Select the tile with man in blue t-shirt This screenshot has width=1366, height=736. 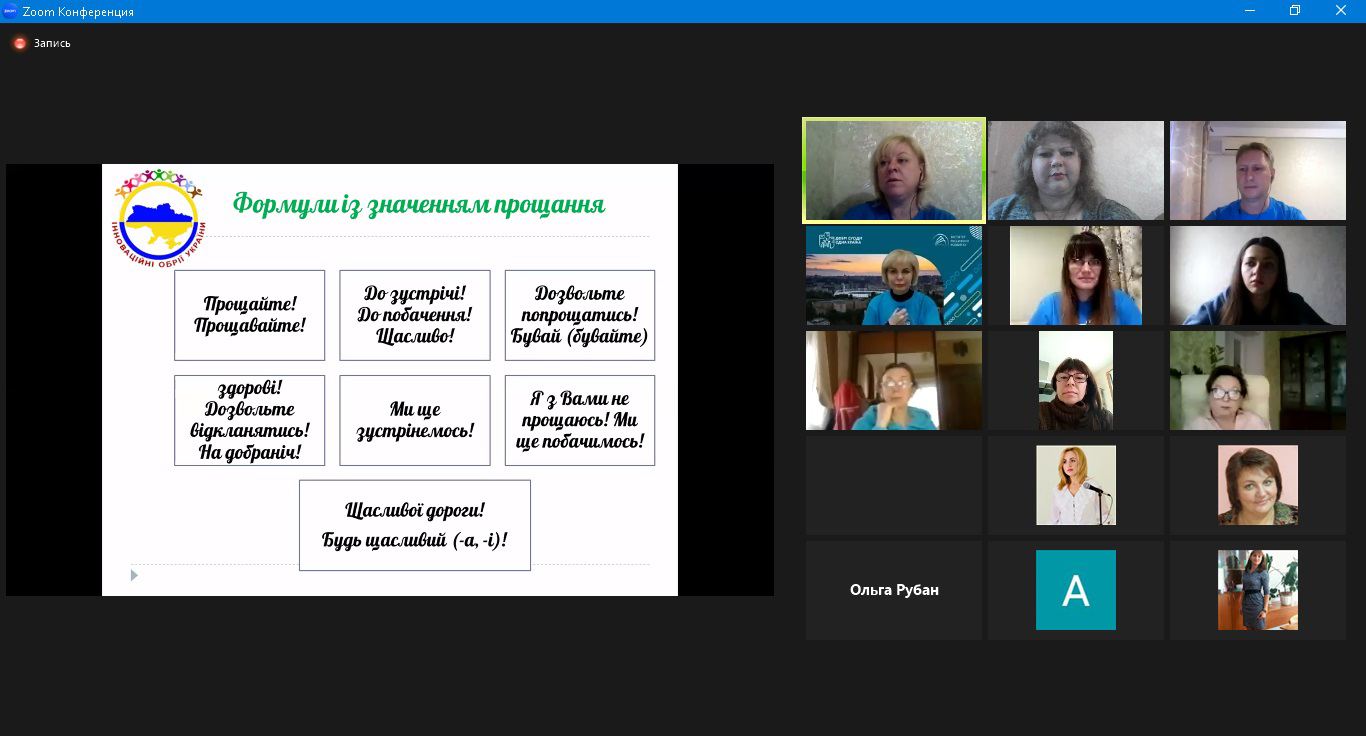(x=1258, y=170)
